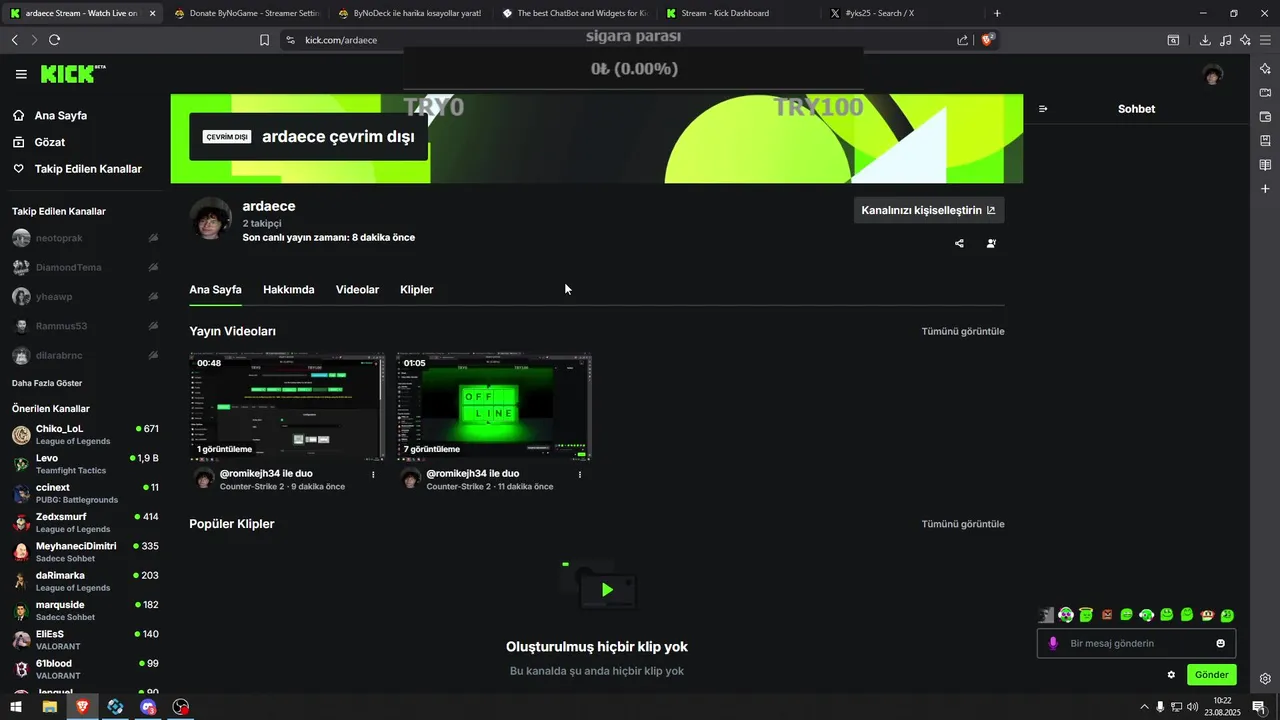1280x720 pixels.
Task: View all Yayın Videoları via Tümünü görüntüle
Action: pos(963,331)
